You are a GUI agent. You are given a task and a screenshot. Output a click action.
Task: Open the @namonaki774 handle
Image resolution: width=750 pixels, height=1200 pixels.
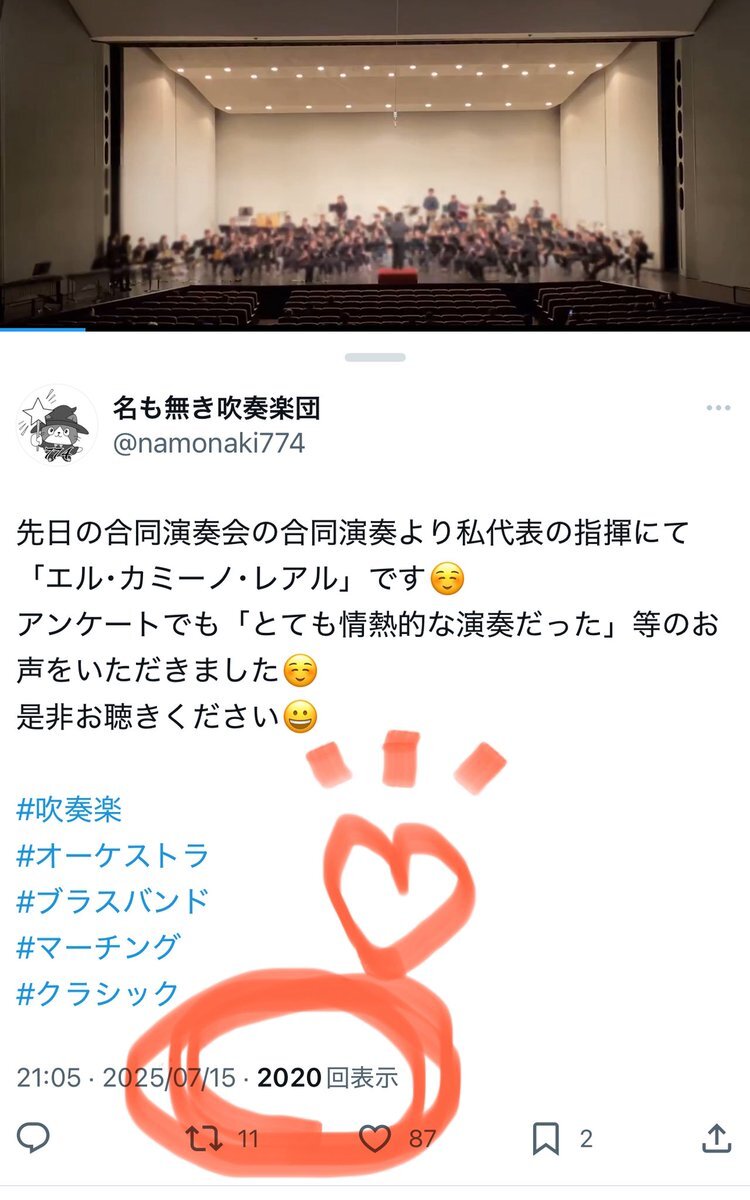click(209, 443)
